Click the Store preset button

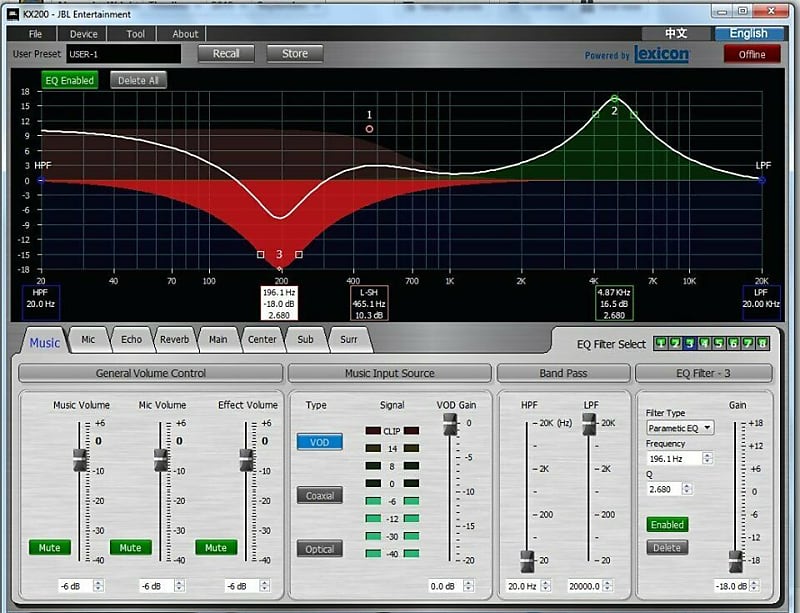point(295,54)
